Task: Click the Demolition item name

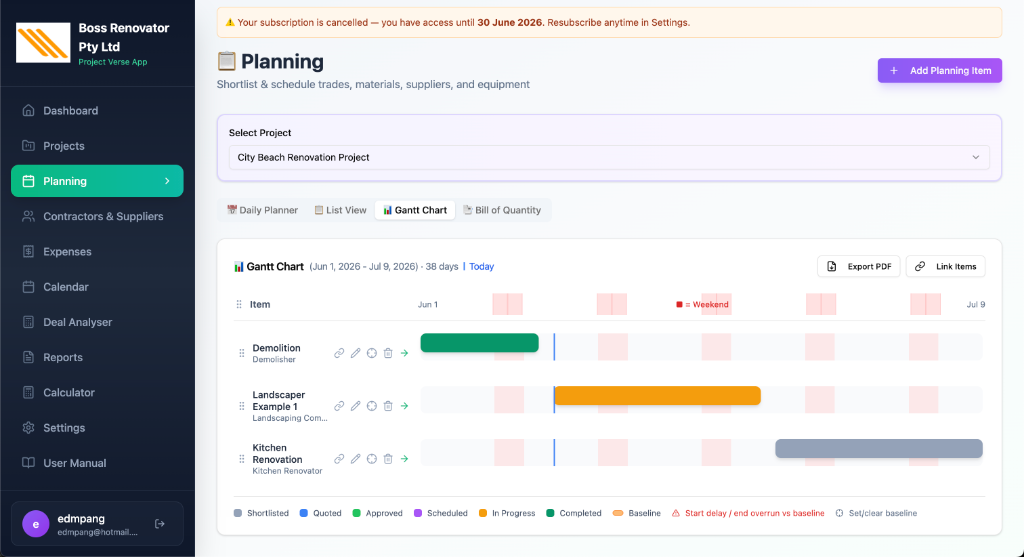Action: click(x=276, y=348)
